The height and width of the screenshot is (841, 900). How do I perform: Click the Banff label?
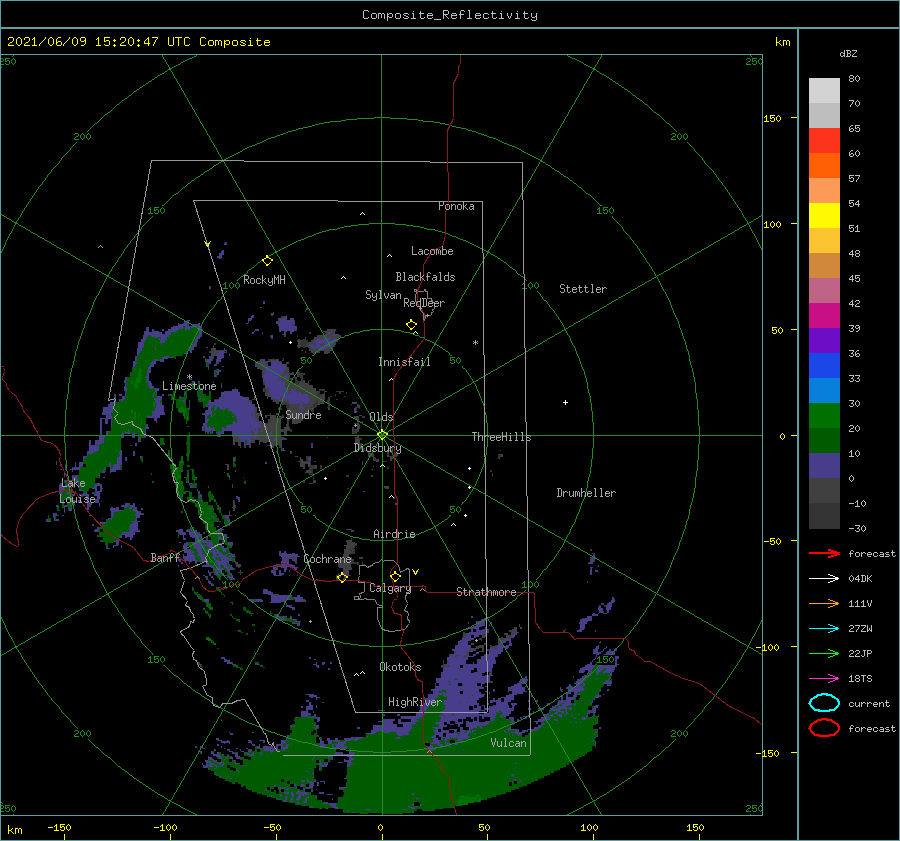tap(165, 557)
